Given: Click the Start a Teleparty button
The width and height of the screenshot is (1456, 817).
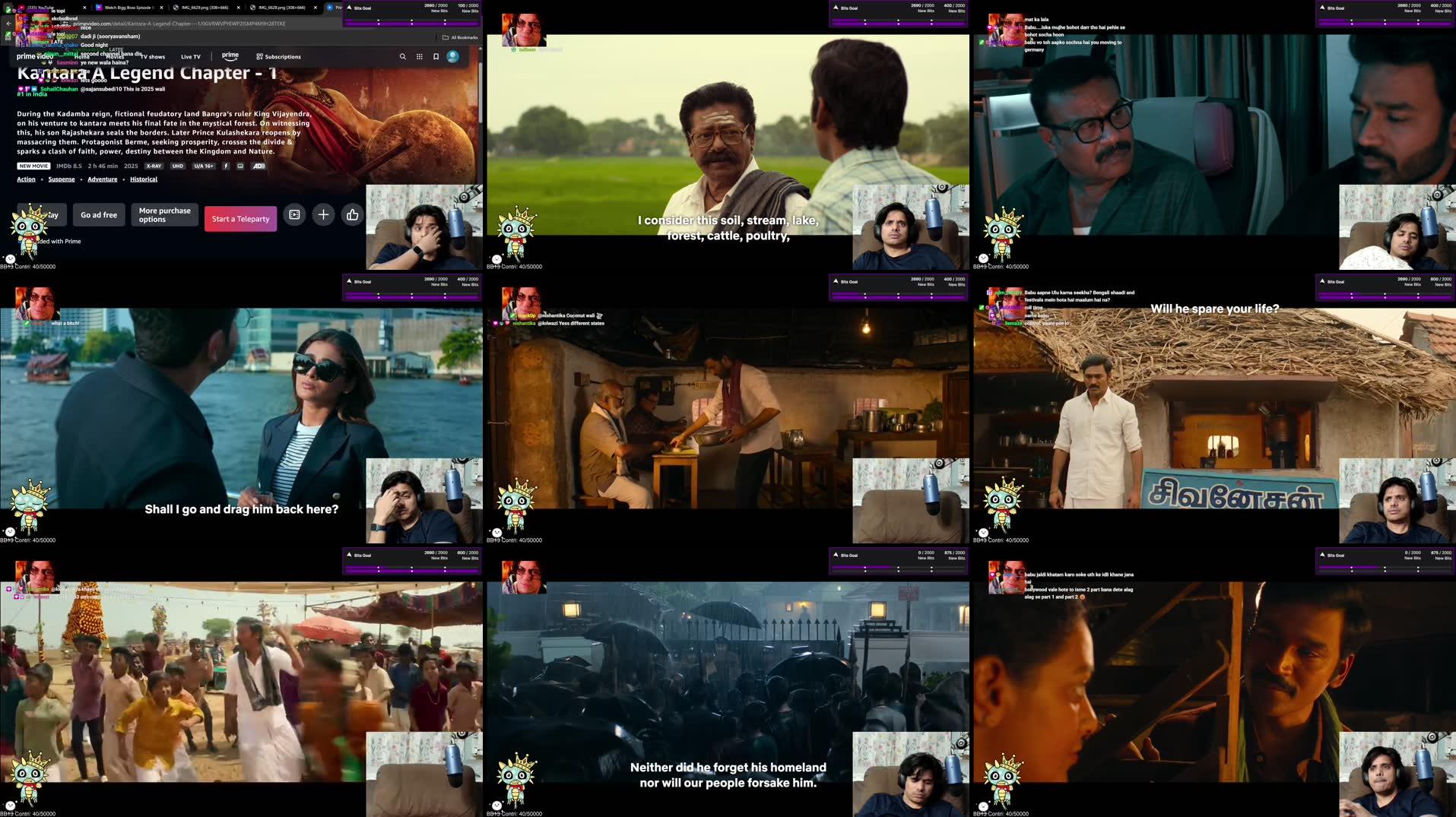Looking at the screenshot, I should 240,219.
